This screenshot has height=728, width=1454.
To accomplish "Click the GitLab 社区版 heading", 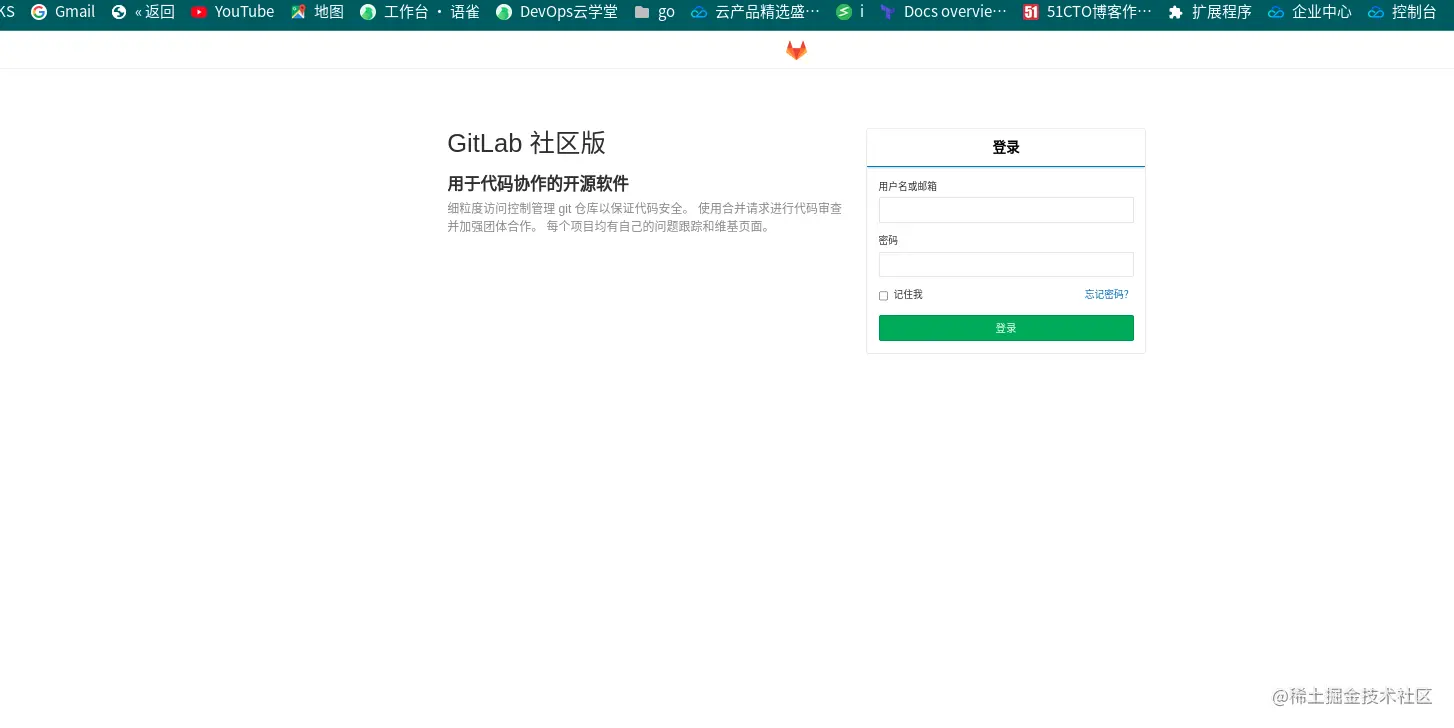I will point(527,143).
